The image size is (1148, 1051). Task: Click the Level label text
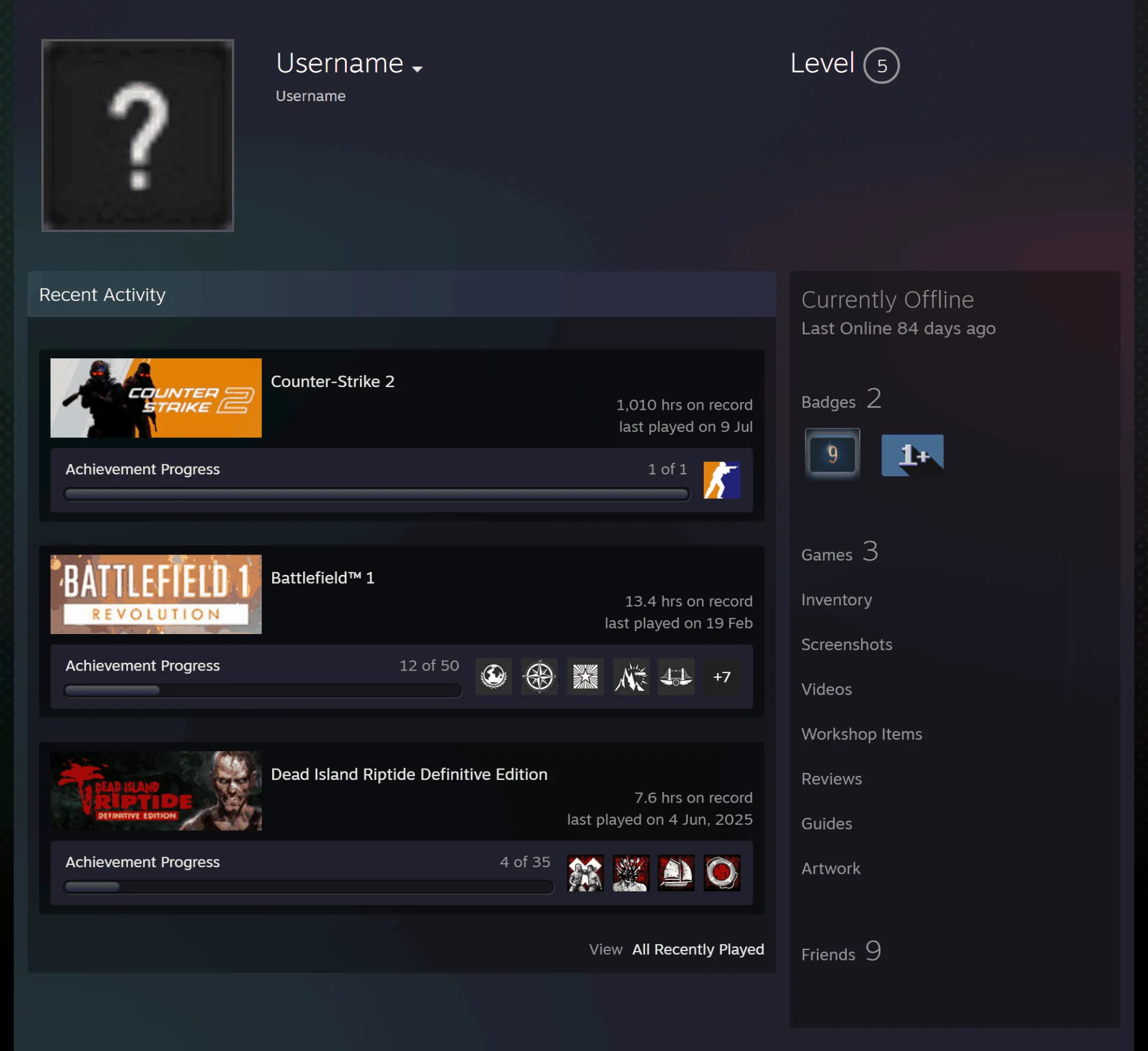coord(822,63)
